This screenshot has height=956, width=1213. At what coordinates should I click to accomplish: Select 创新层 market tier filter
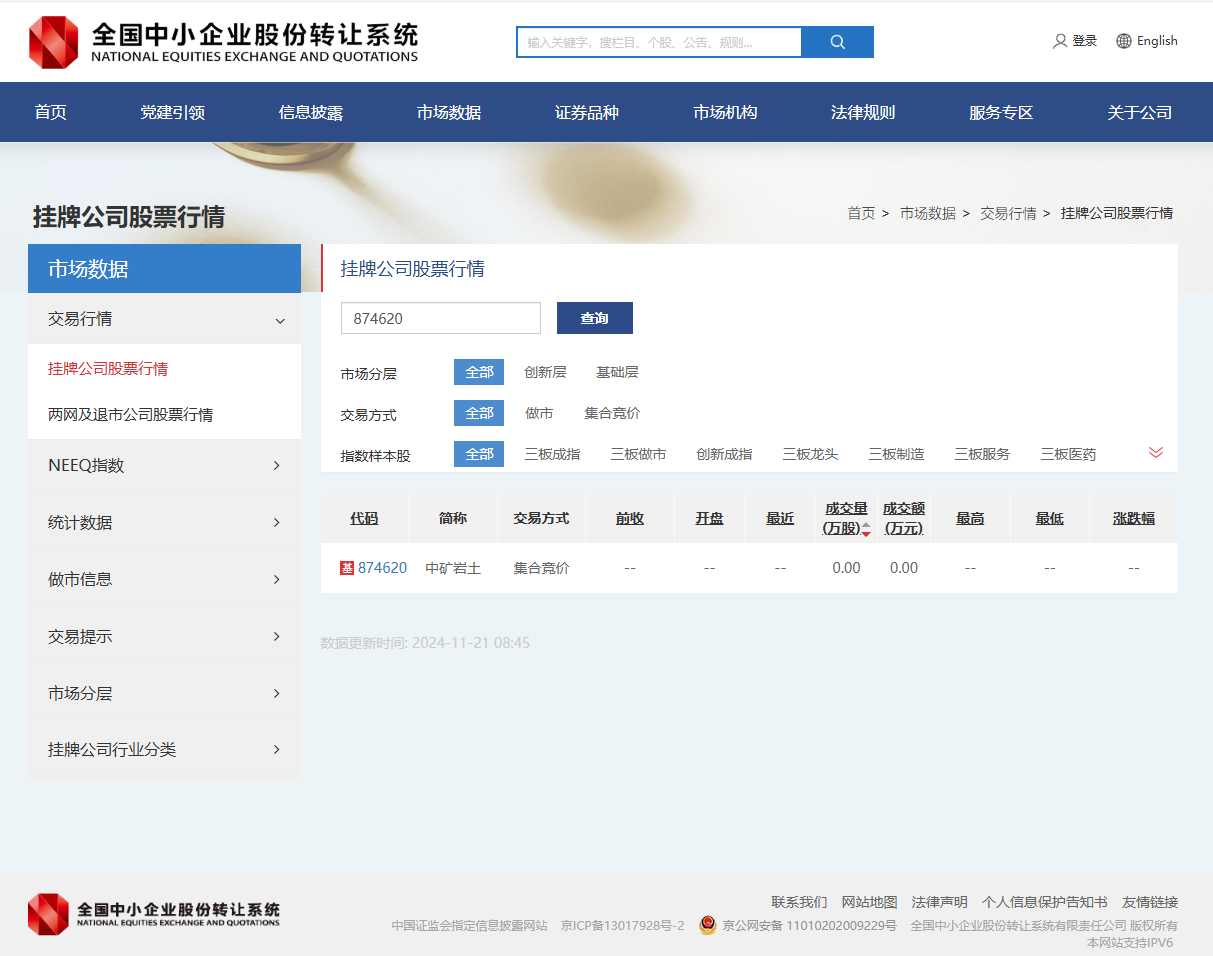click(545, 372)
